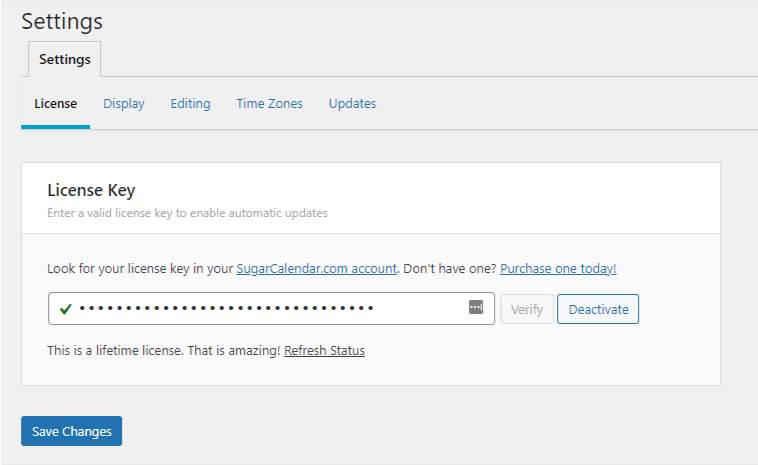
Task: Click the 'Enter a valid license key' description
Action: 187,213
